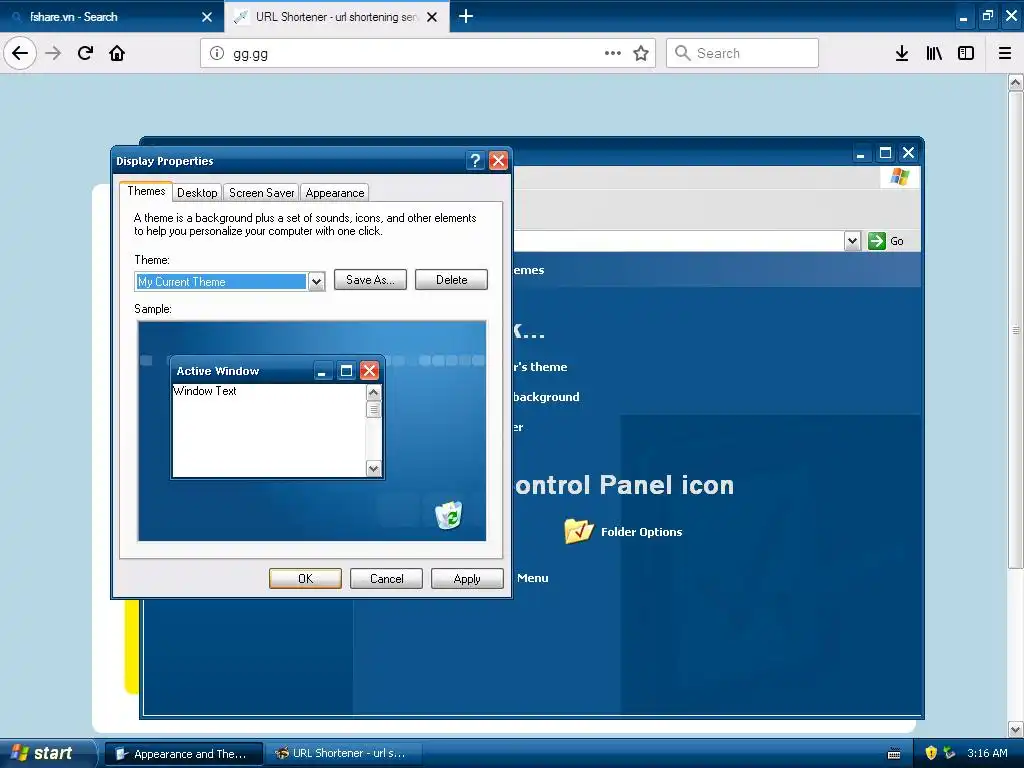This screenshot has width=1024, height=768.
Task: Click the security shield tray icon
Action: coord(931,753)
